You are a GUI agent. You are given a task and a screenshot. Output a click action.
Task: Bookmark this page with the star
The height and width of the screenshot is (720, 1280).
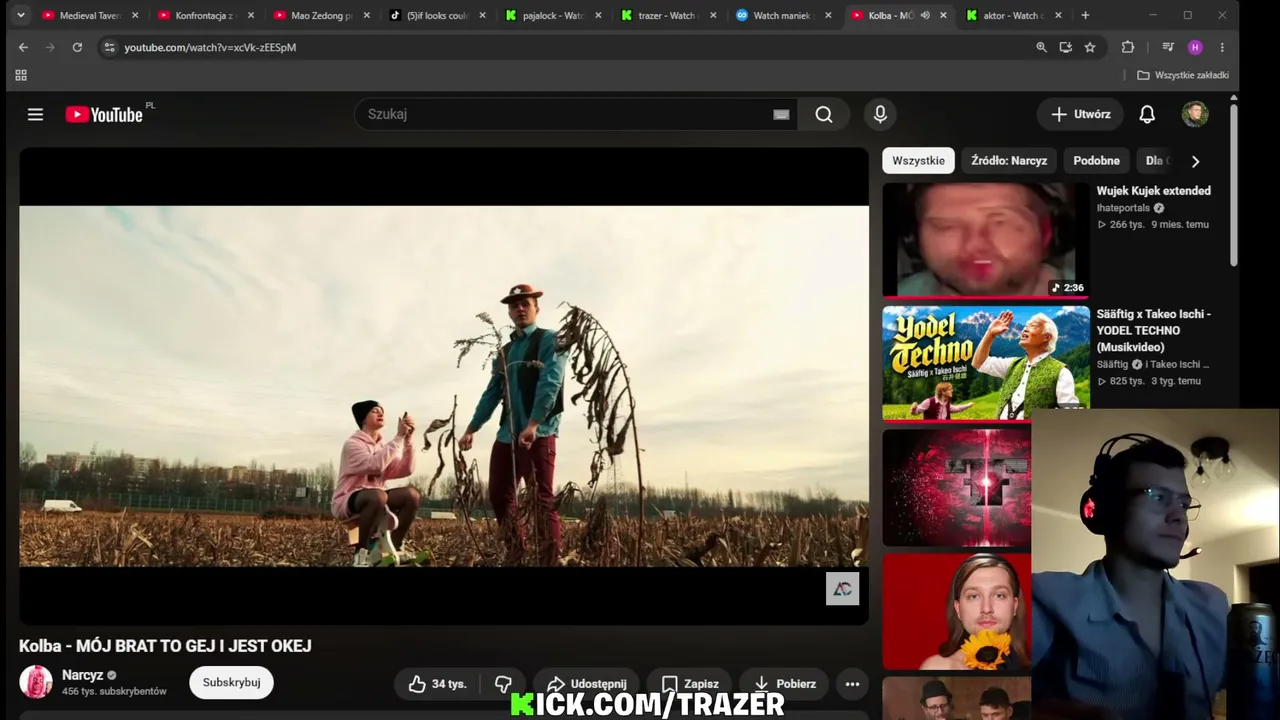1090,47
